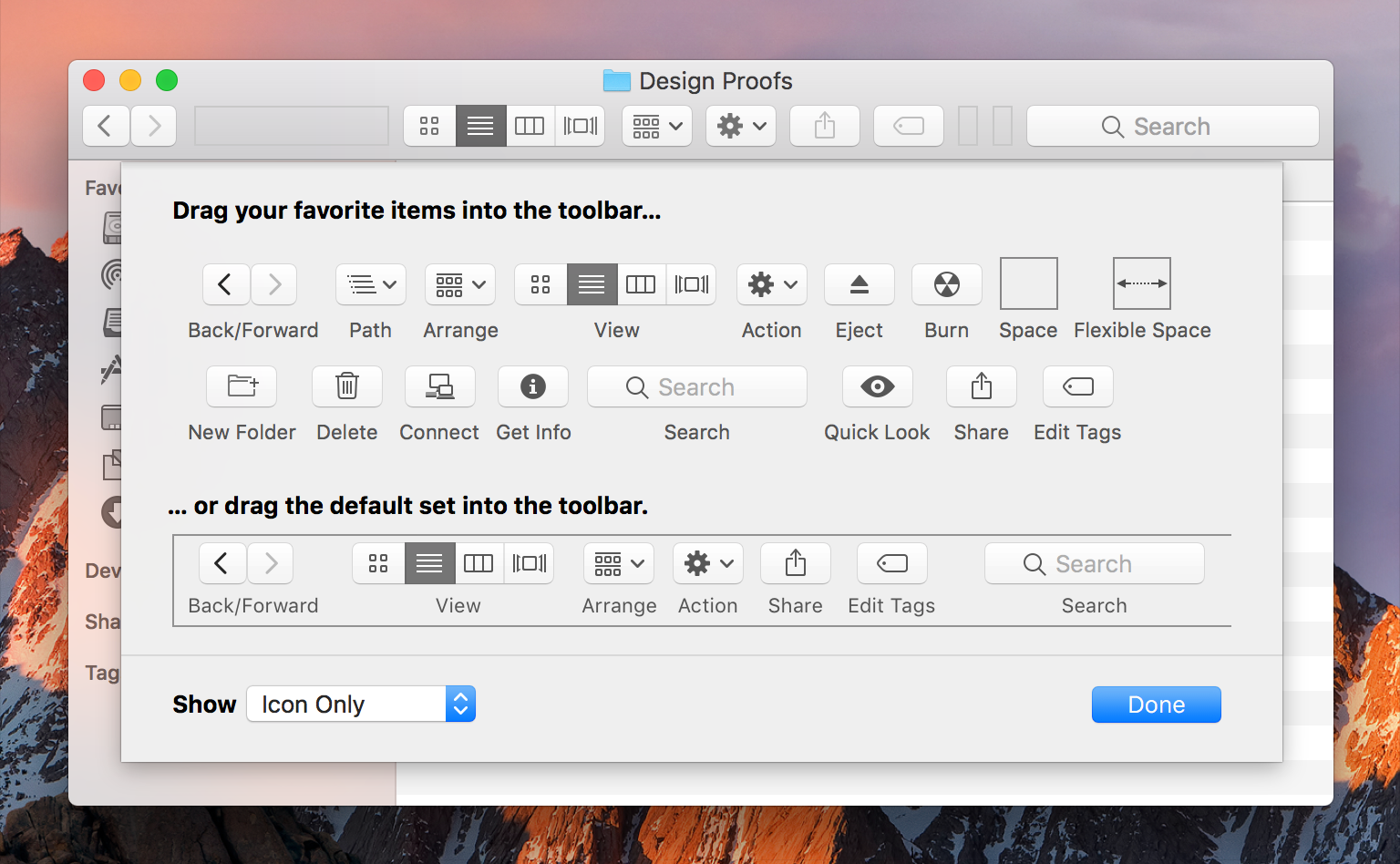Click the "Burn" label
Viewport: 1400px width, 864px height.
[946, 330]
